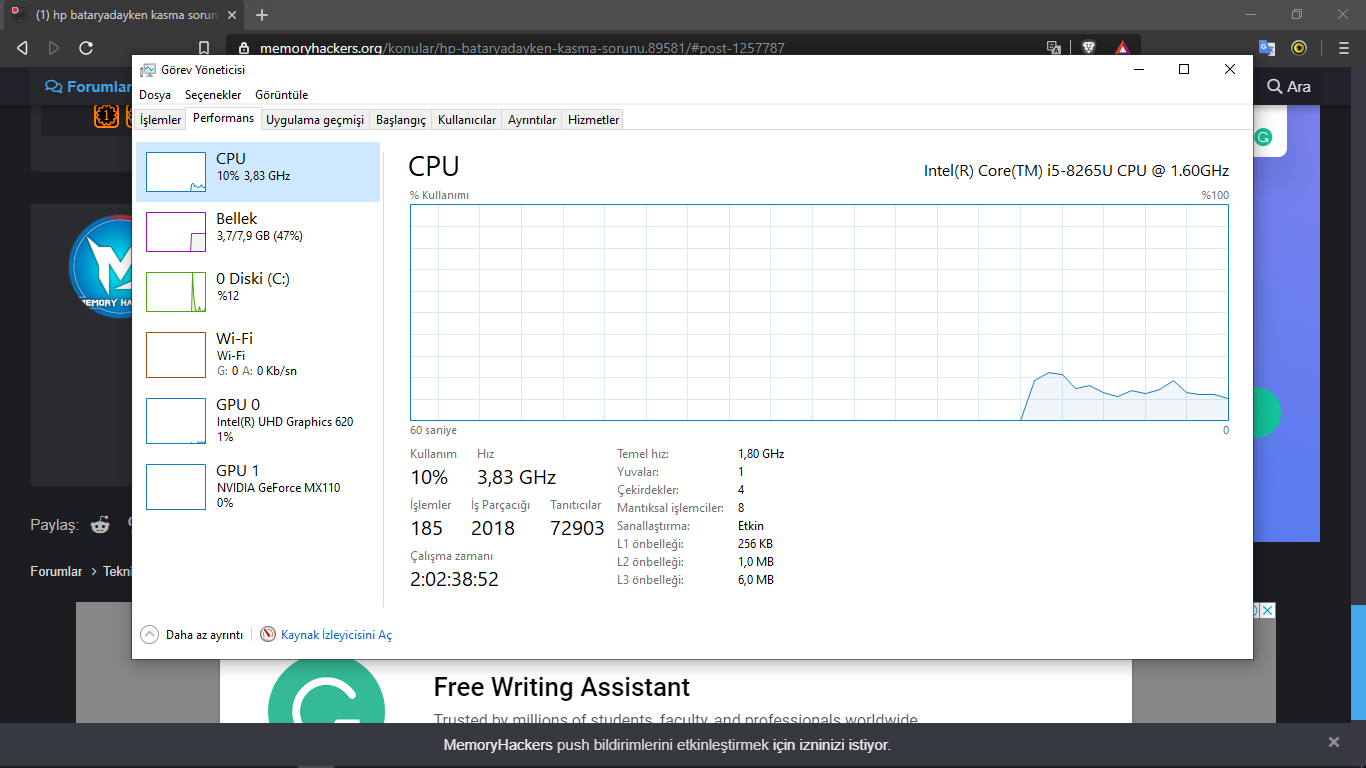Dismiss the push notification bar
1366x768 pixels.
(1333, 743)
